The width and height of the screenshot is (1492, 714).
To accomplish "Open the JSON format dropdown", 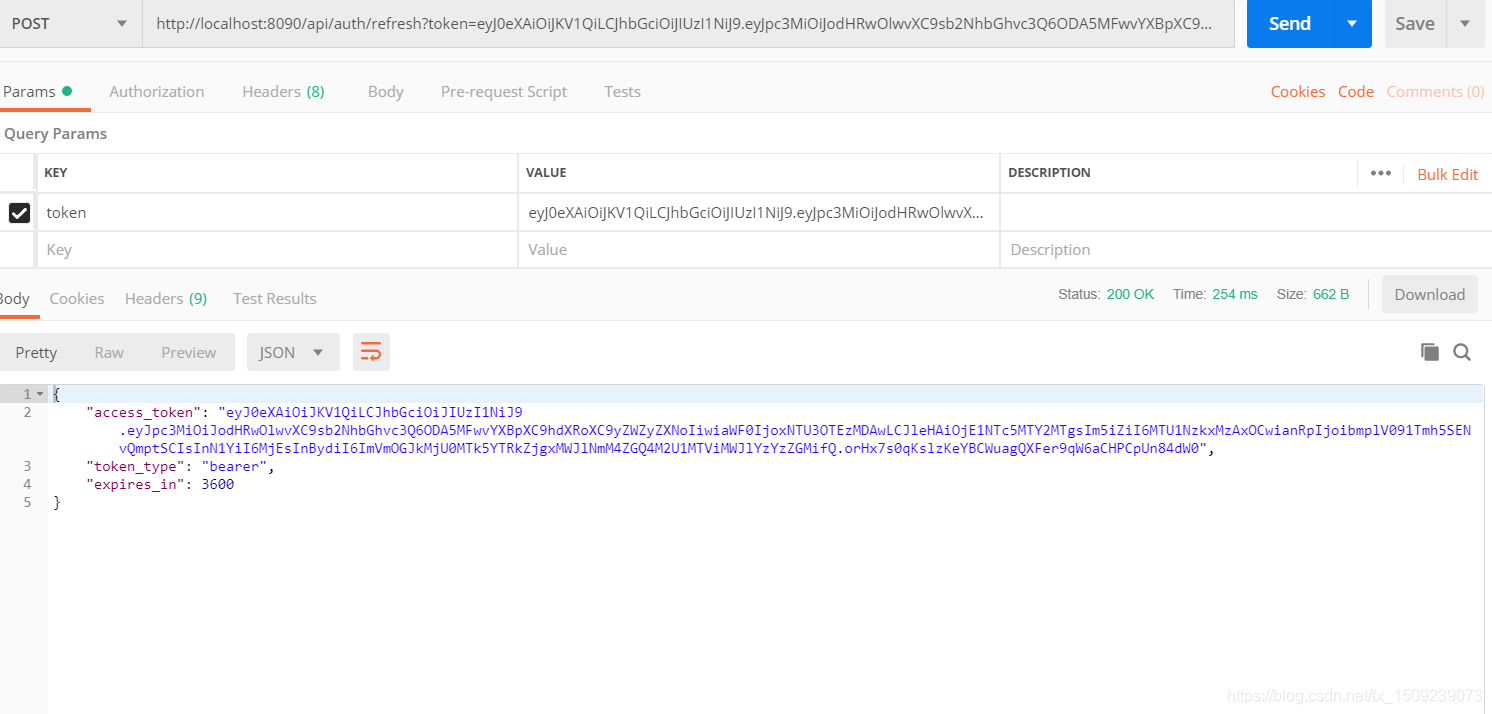I will click(x=293, y=352).
